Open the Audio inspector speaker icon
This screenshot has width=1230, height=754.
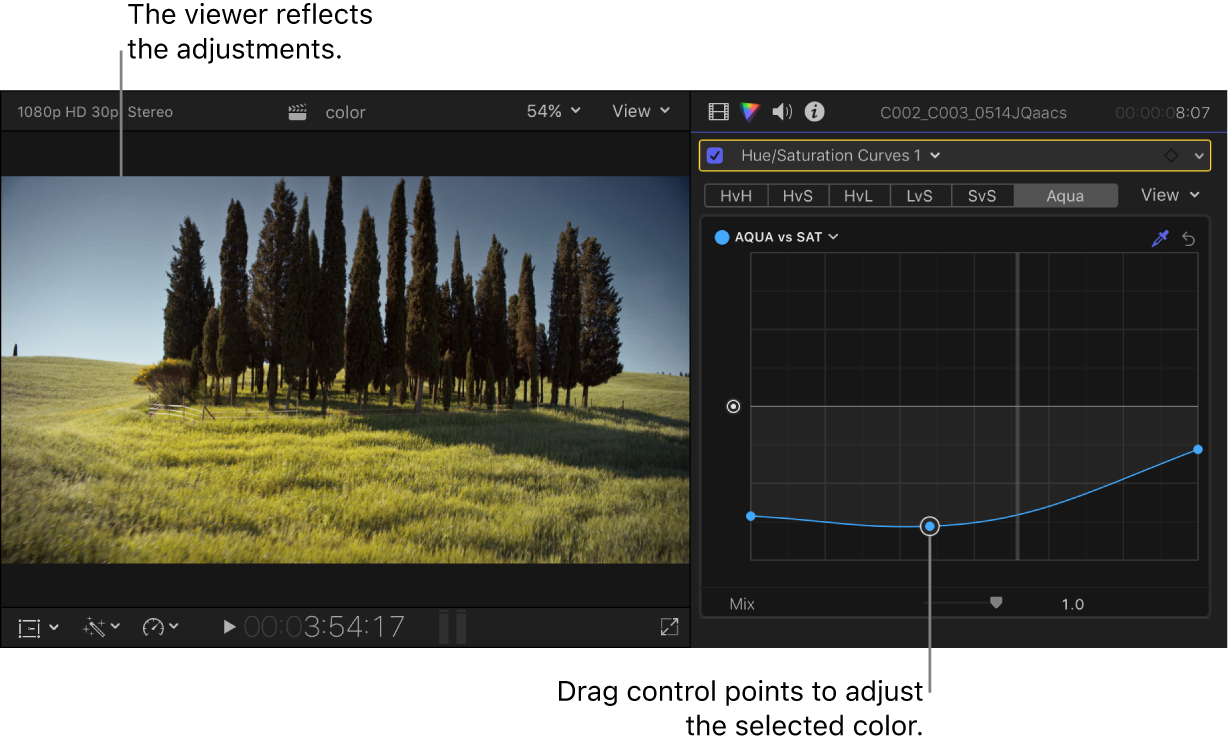pyautogui.click(x=782, y=111)
